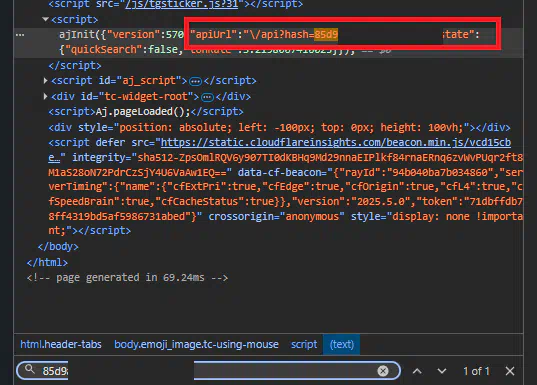Click ellipsis badge inside tc-widget-root div
Screen dimensions: 537x385
(207, 97)
